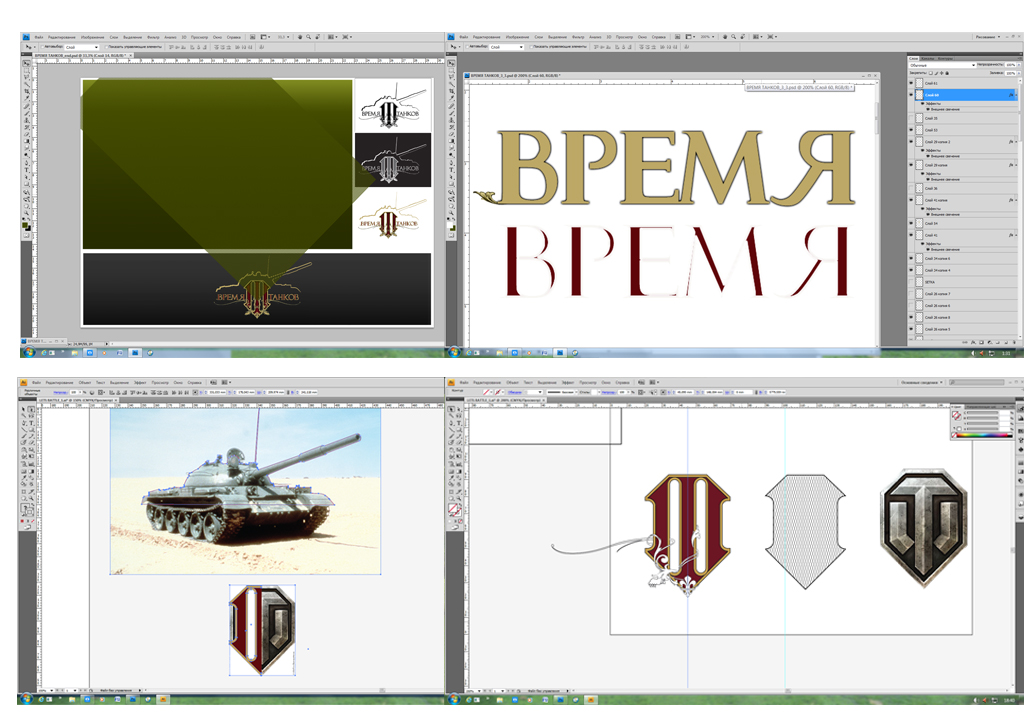Click Windows Start button in top-left screenshot taskbar

(x=29, y=352)
